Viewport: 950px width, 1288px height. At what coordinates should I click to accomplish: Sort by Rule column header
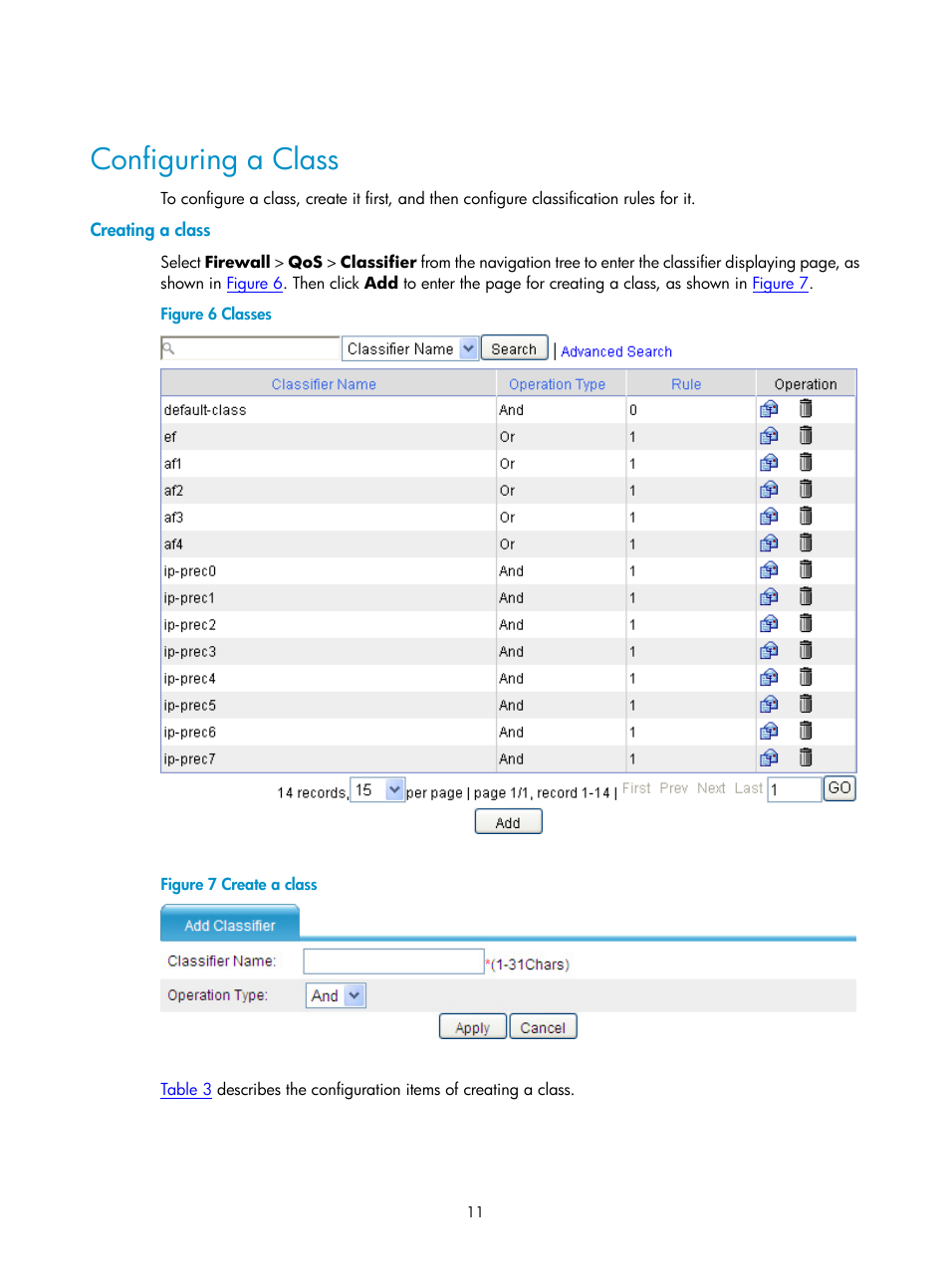pyautogui.click(x=686, y=384)
